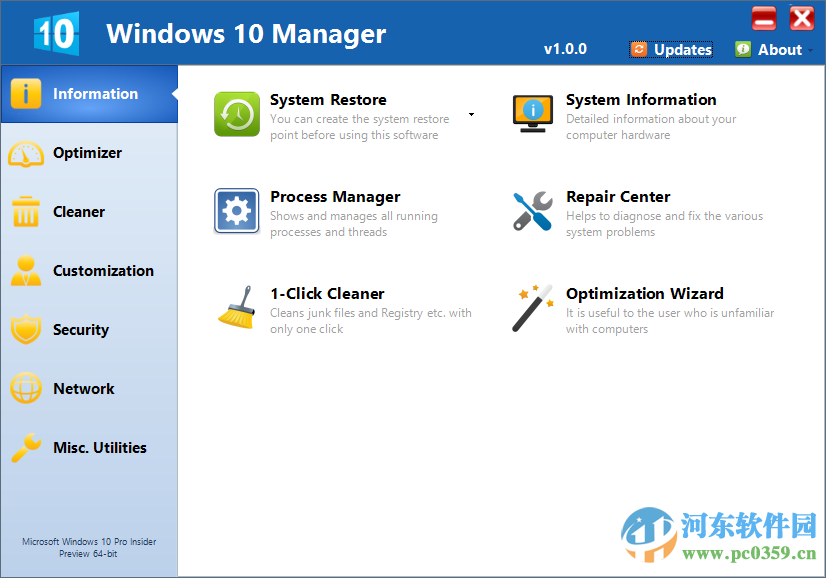Image resolution: width=826 pixels, height=578 pixels.
Task: Click the Windows 10 Manager logo icon
Action: tap(55, 32)
